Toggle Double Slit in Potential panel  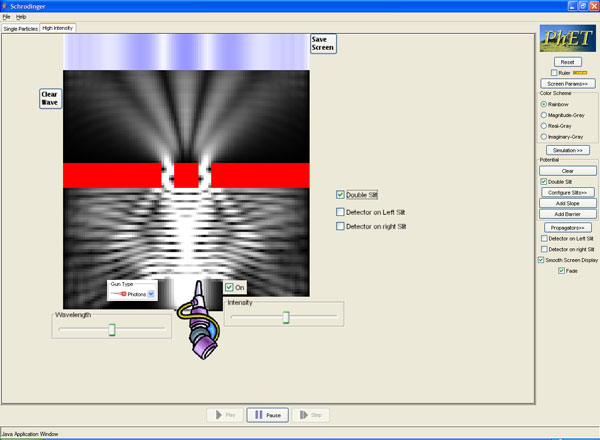[543, 182]
